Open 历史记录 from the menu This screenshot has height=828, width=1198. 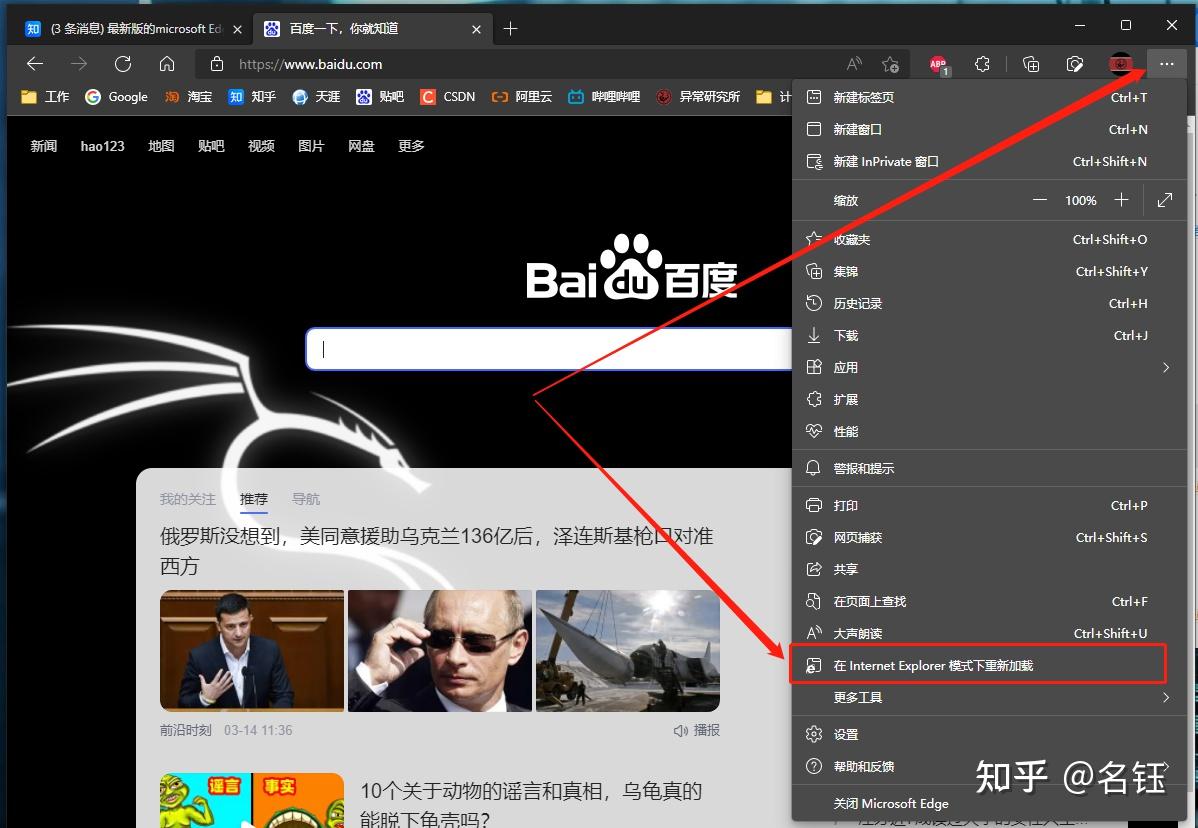click(989, 303)
